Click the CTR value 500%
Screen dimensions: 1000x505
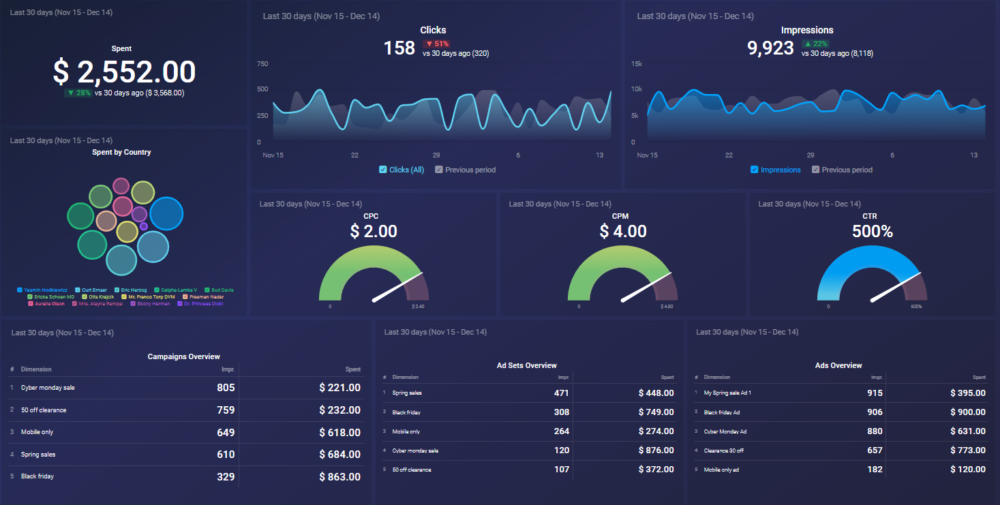(x=872, y=231)
